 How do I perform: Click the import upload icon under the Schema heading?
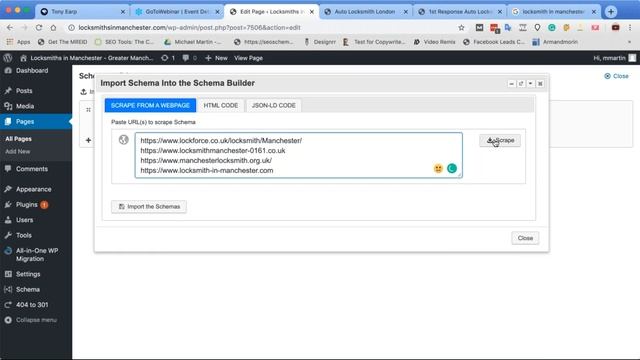pyautogui.click(x=84, y=92)
